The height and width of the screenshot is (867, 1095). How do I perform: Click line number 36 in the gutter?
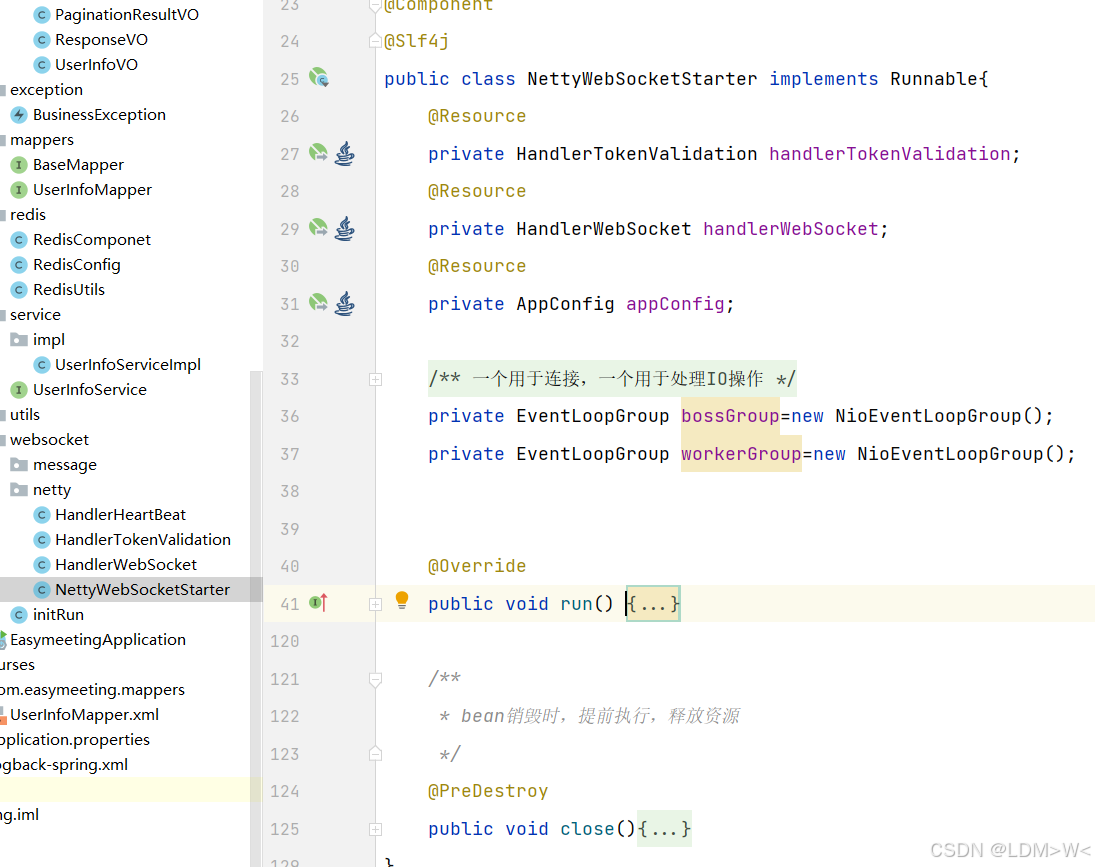click(290, 417)
